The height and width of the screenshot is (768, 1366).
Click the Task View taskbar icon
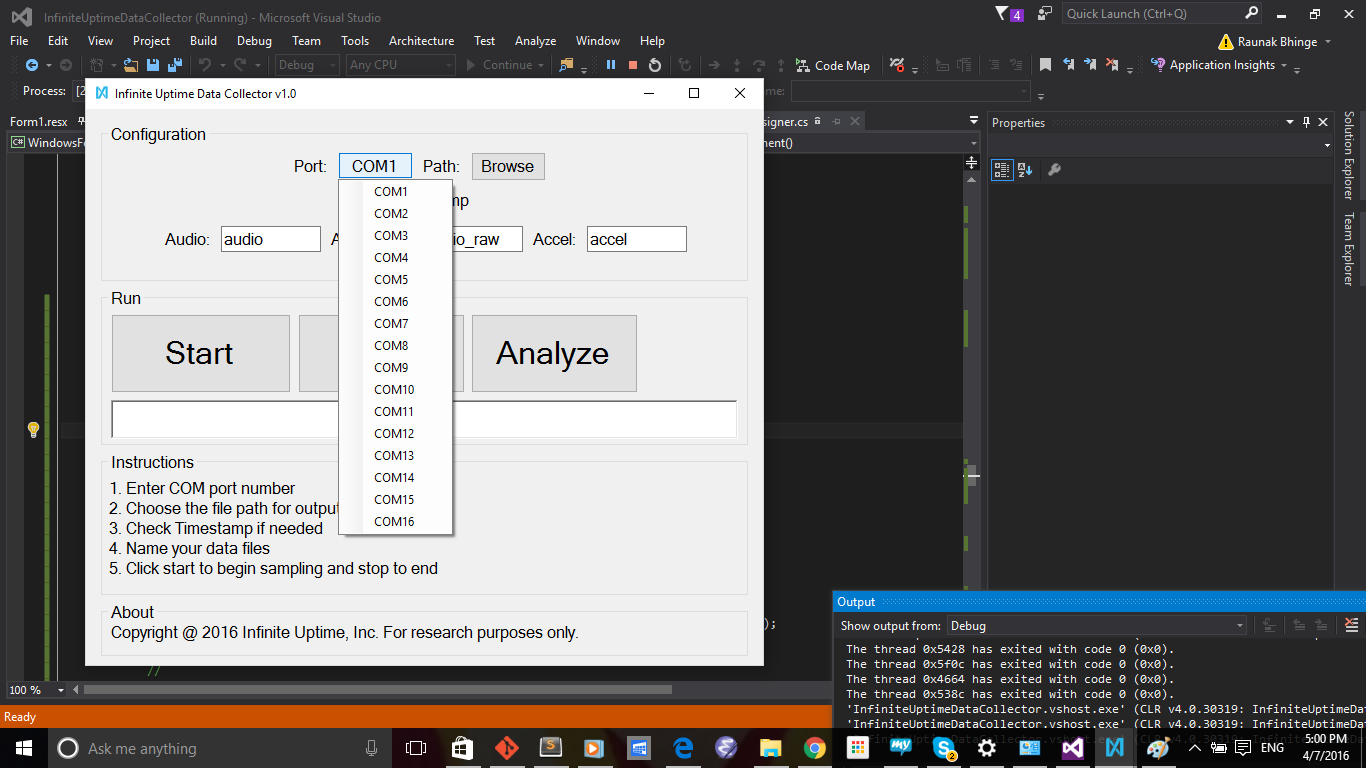(416, 748)
